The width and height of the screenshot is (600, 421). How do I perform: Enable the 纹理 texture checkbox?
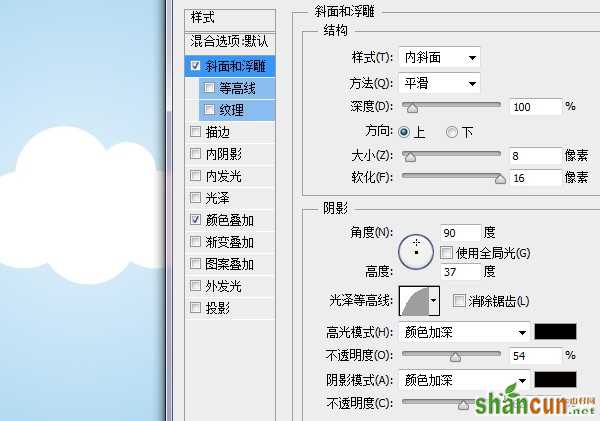pos(209,109)
